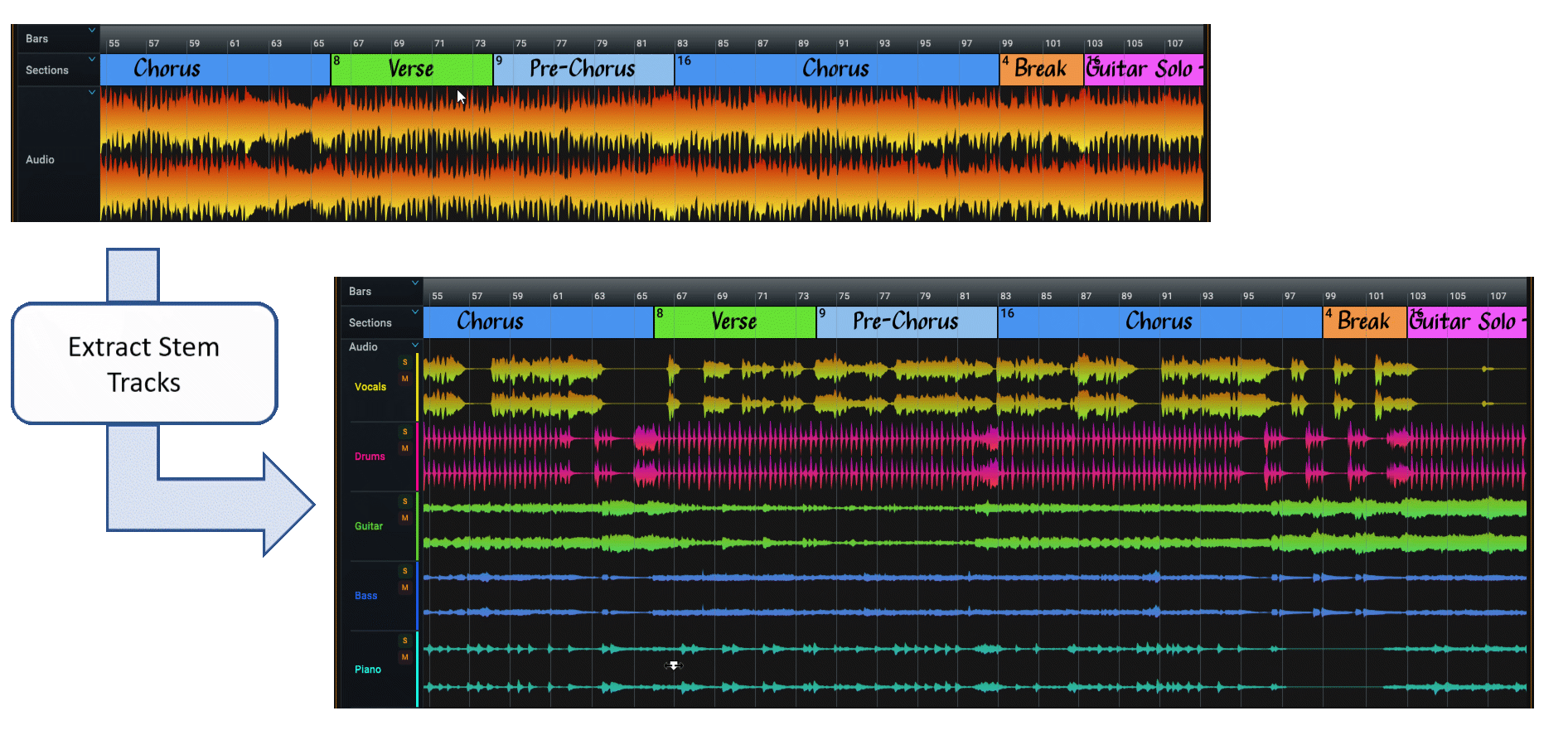Solo the Drums stem track
This screenshot has width=1568, height=735.
click(404, 432)
